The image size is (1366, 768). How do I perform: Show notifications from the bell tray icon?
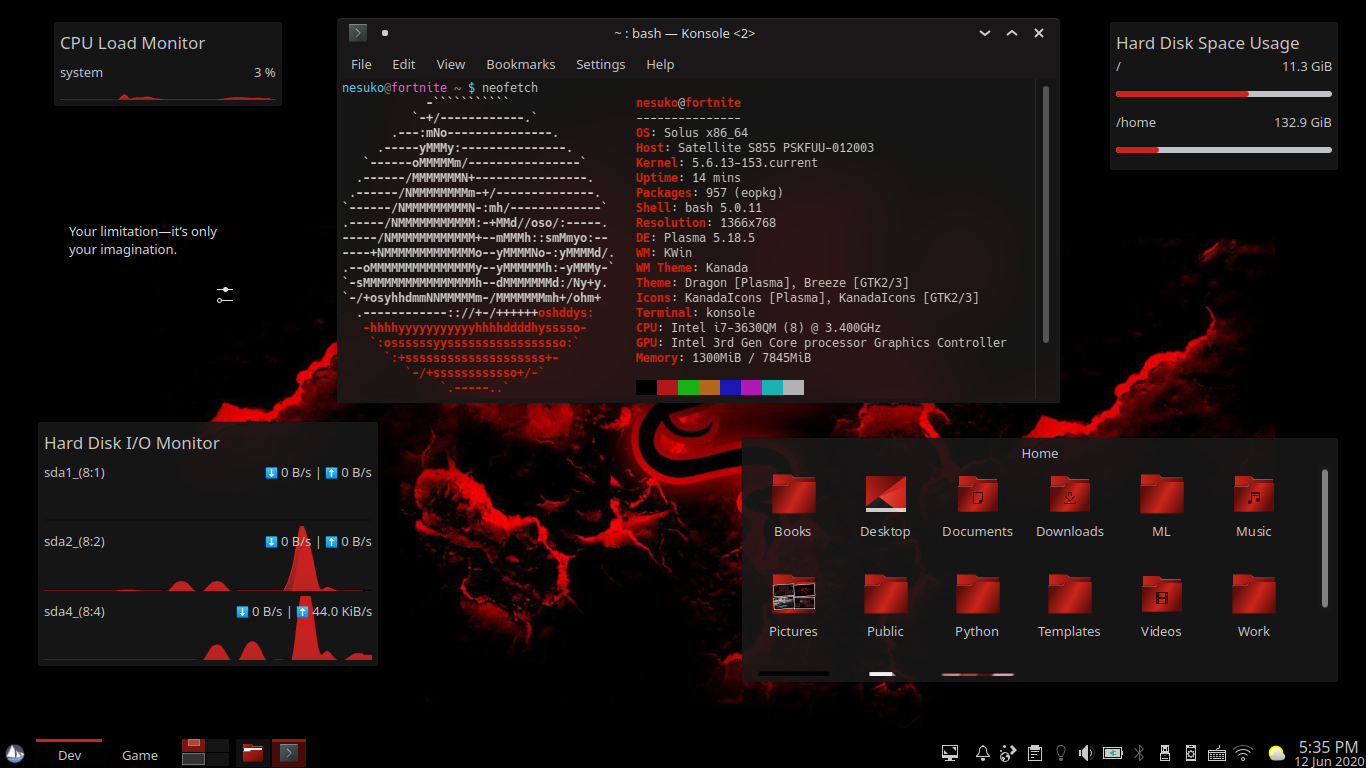tap(982, 753)
